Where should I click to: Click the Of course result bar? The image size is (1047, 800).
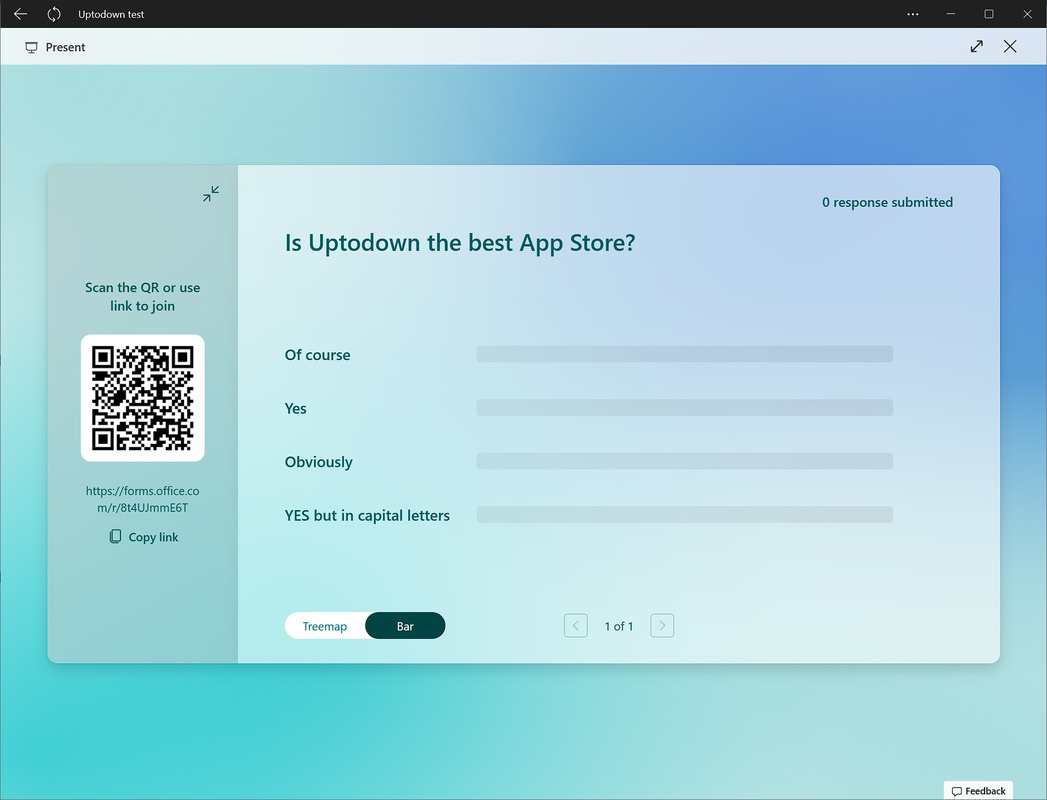click(x=684, y=354)
